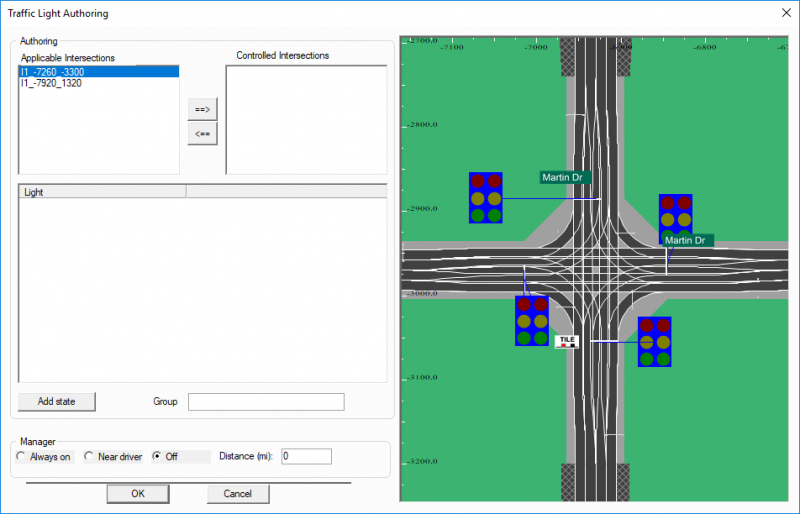The height and width of the screenshot is (514, 800).
Task: Click the Distance (mi) input field
Action: click(x=305, y=457)
